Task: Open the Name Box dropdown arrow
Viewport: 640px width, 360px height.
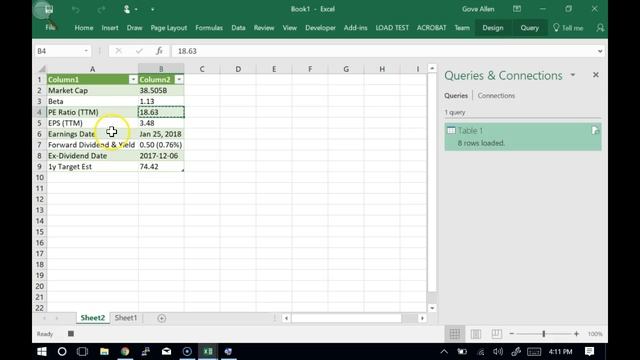Action: click(x=86, y=51)
